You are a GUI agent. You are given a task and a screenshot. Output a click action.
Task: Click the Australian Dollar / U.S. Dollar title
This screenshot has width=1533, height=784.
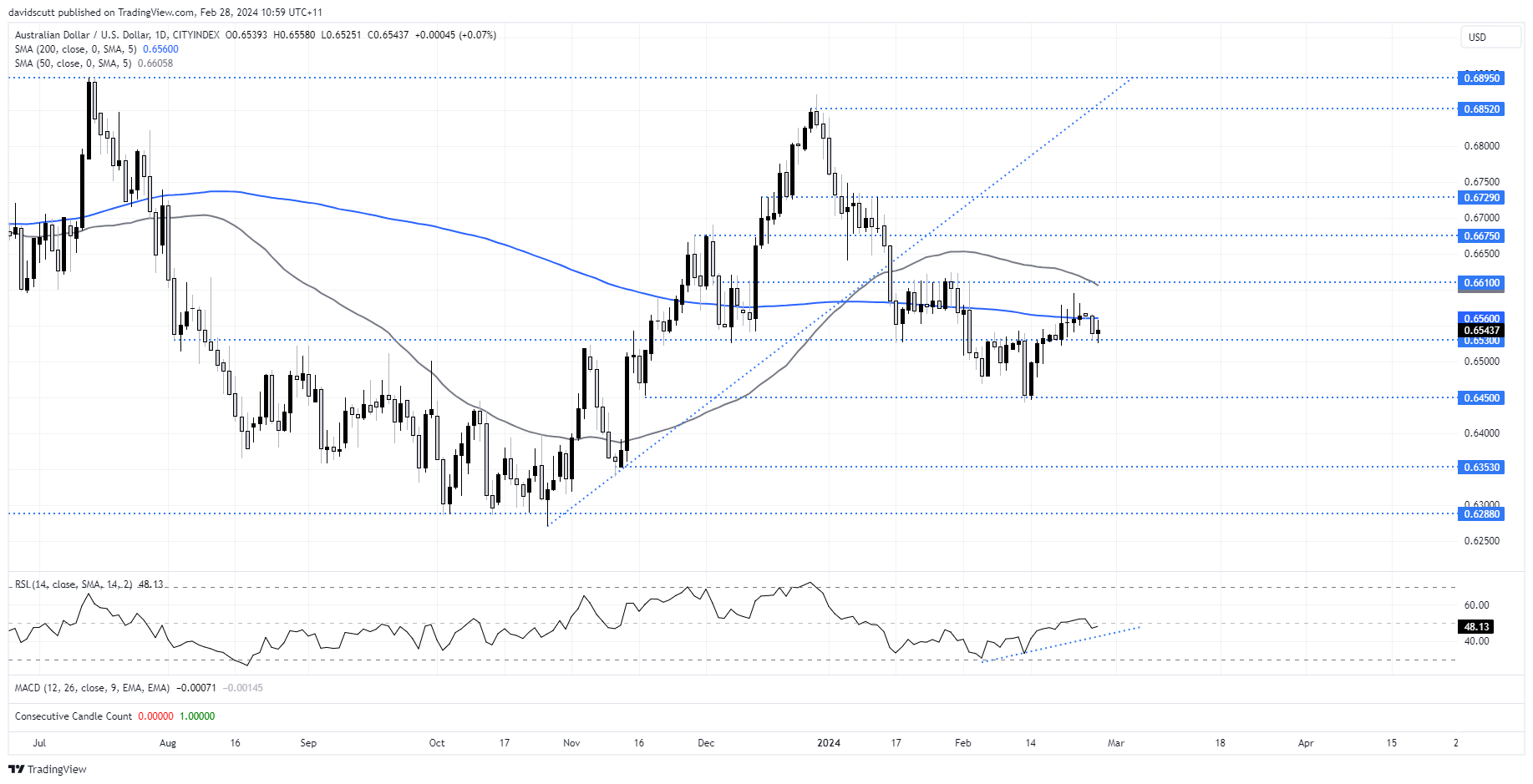[82, 35]
